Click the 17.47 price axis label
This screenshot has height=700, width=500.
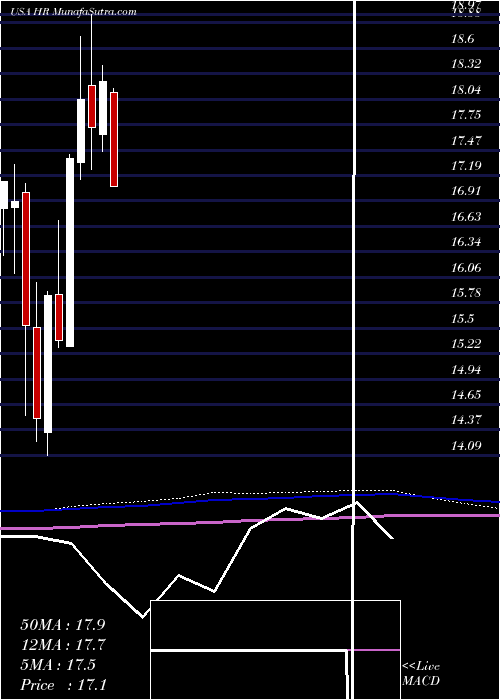[x=466, y=141]
